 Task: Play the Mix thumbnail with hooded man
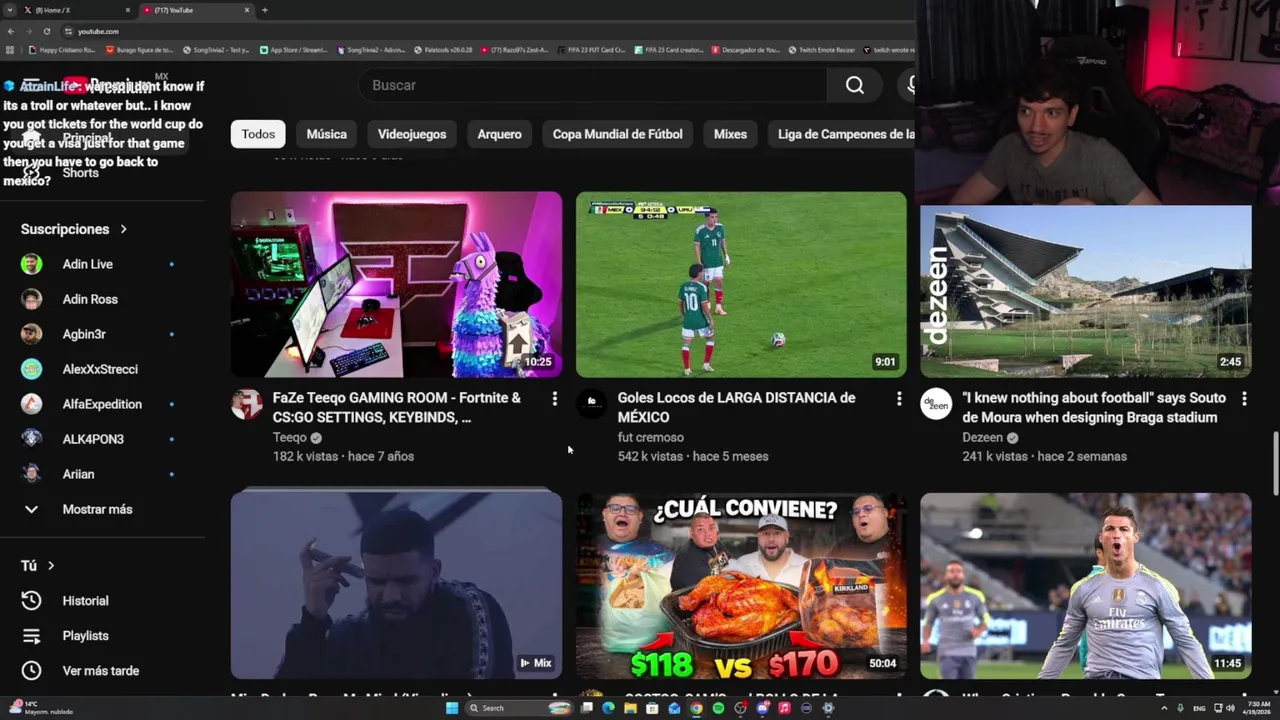click(396, 586)
